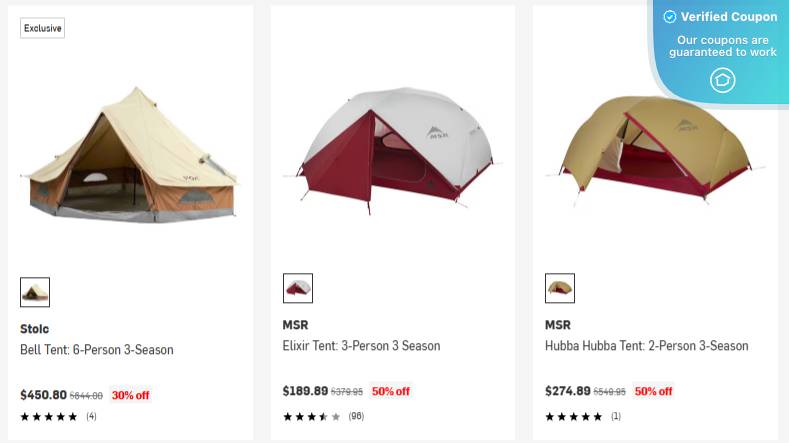Click the Elixir Tent: 3-Person 3 Season title
Viewport: 789px width, 443px height.
pos(361,346)
